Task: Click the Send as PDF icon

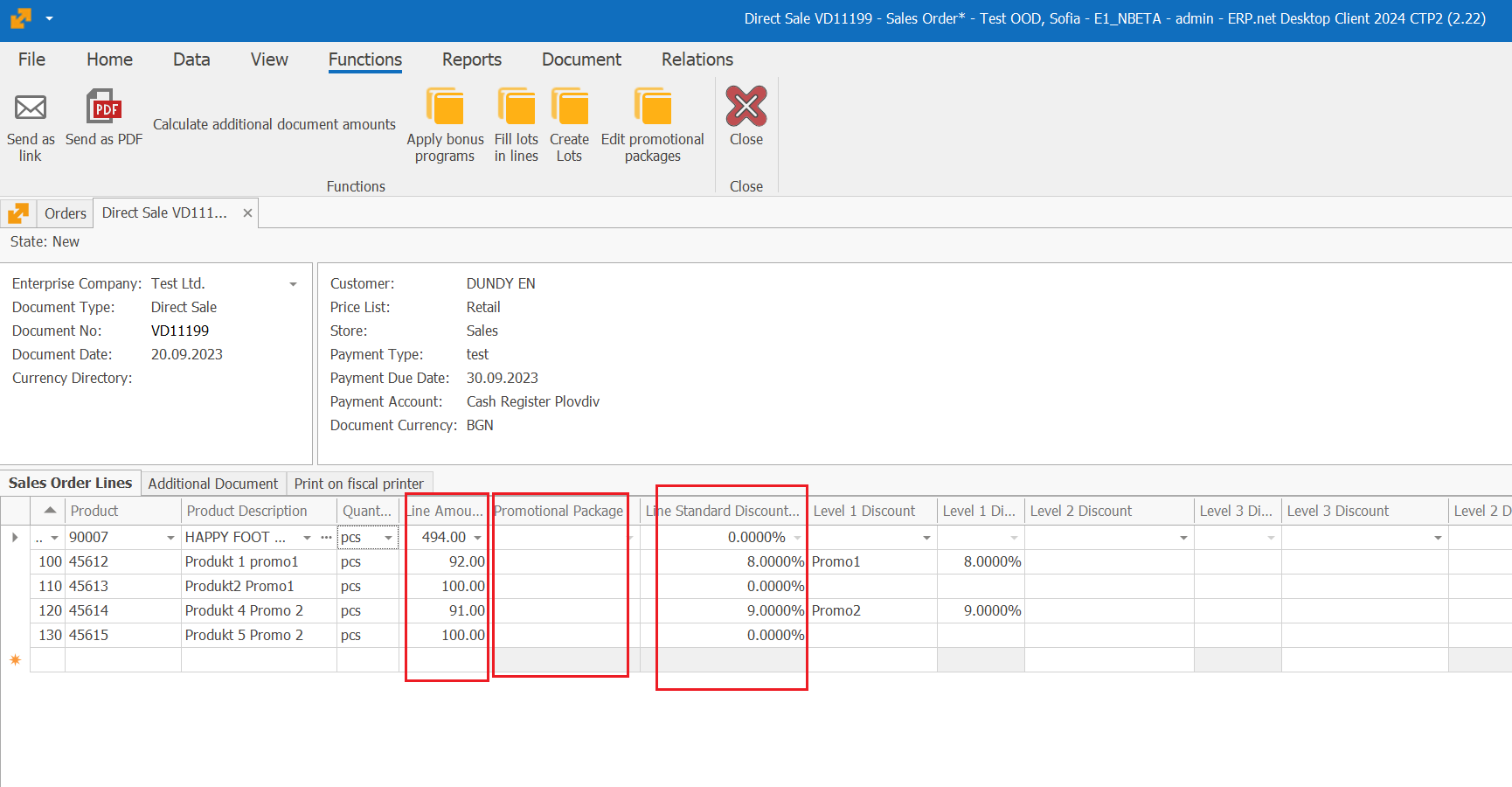Action: coord(104,107)
